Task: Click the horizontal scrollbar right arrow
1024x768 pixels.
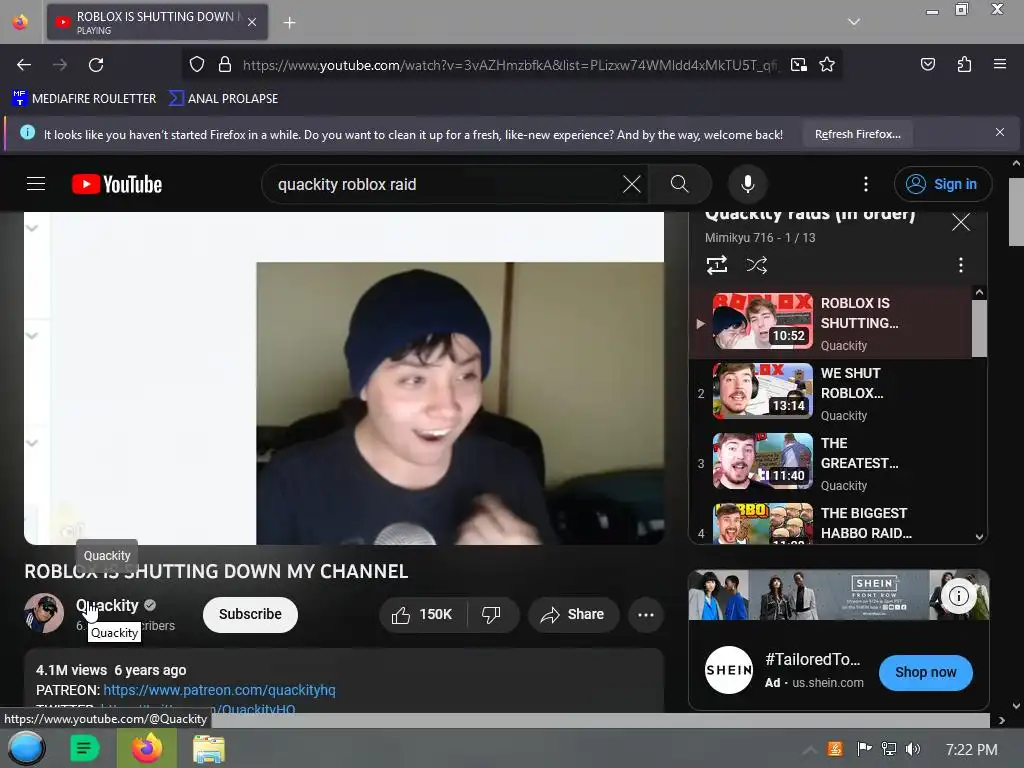Action: point(1002,720)
